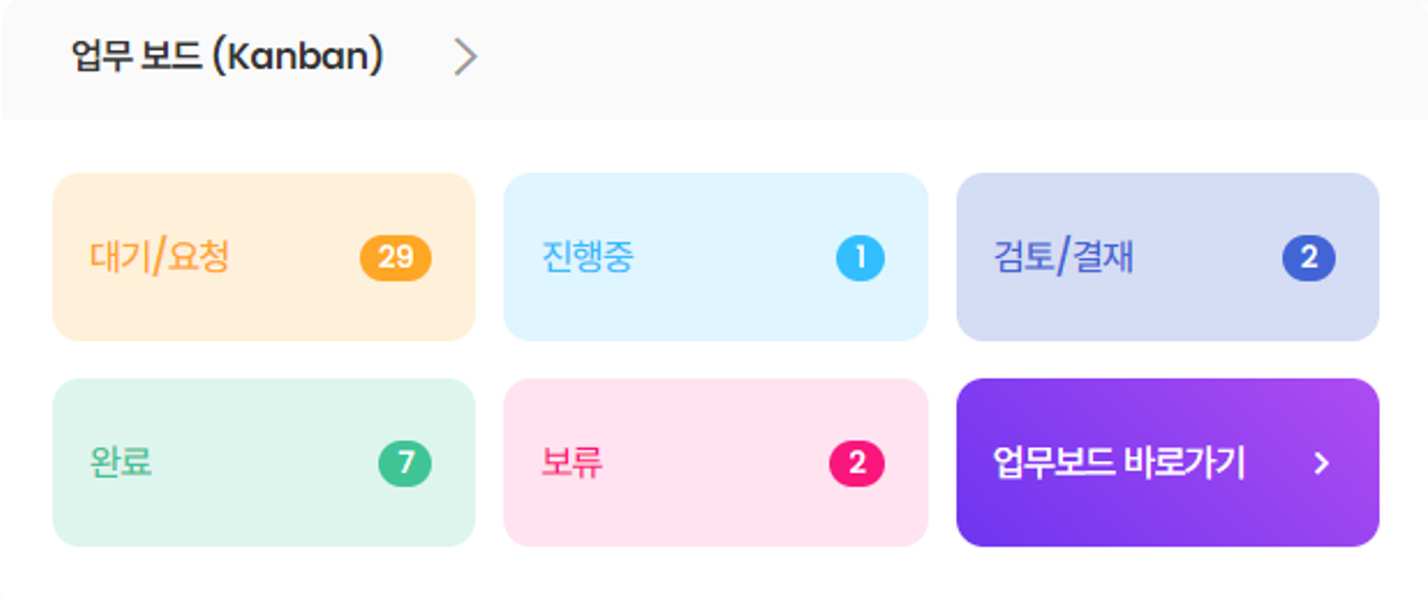Click the pink 2 count badge
Screen dimensions: 1428x600
pyautogui.click(x=856, y=463)
